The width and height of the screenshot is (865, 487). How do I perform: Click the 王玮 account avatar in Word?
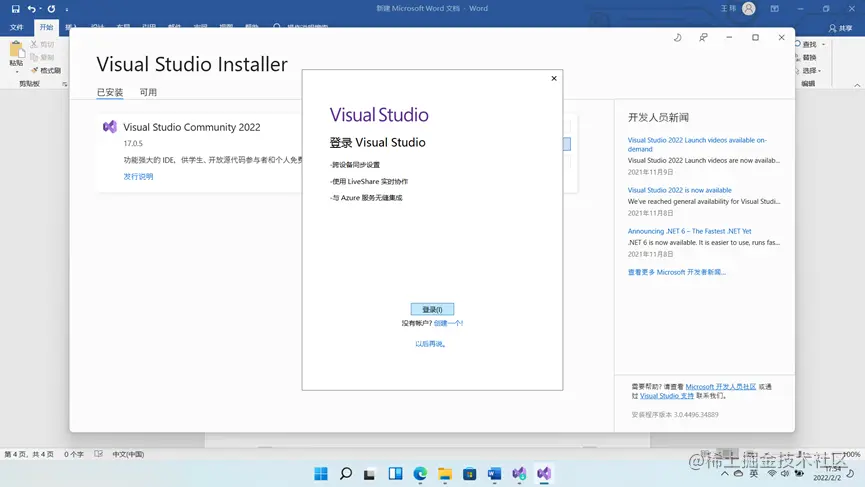tap(749, 9)
